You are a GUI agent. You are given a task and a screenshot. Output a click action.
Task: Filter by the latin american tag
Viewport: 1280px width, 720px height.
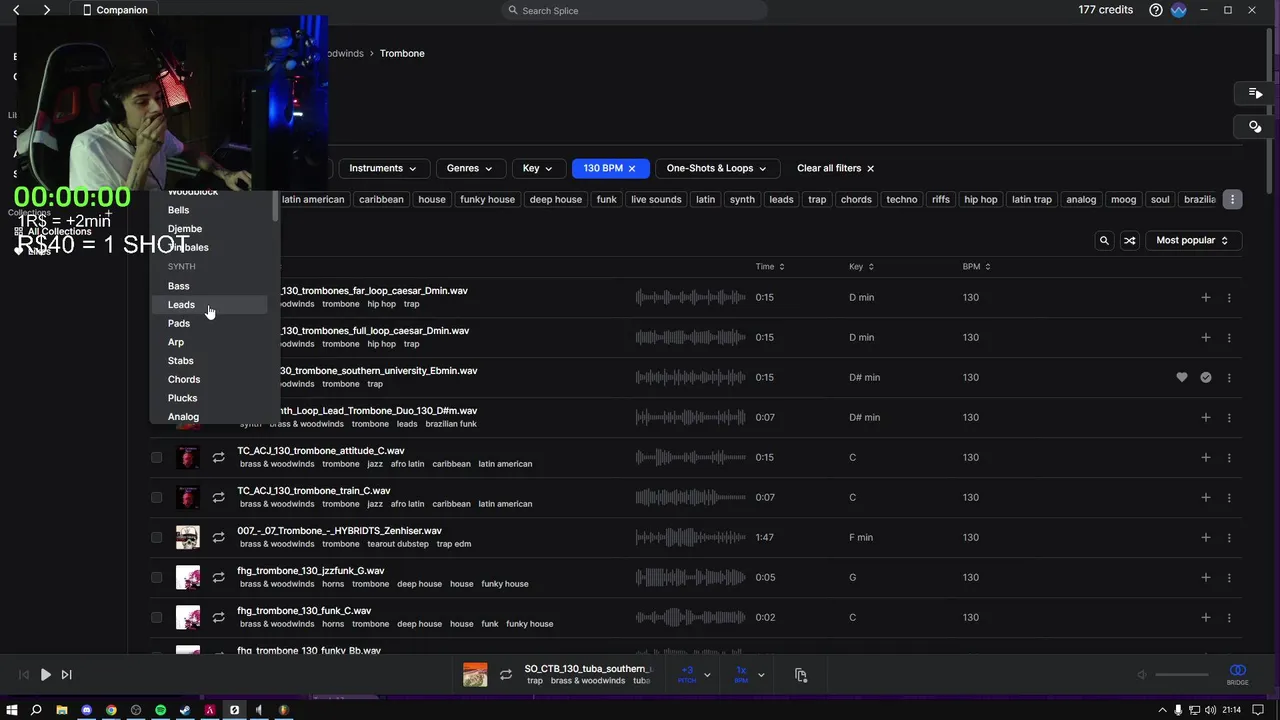click(313, 199)
